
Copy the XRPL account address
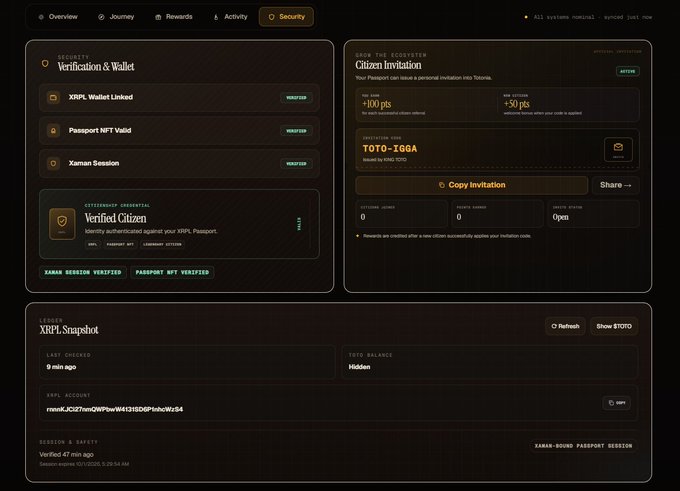[x=616, y=403]
